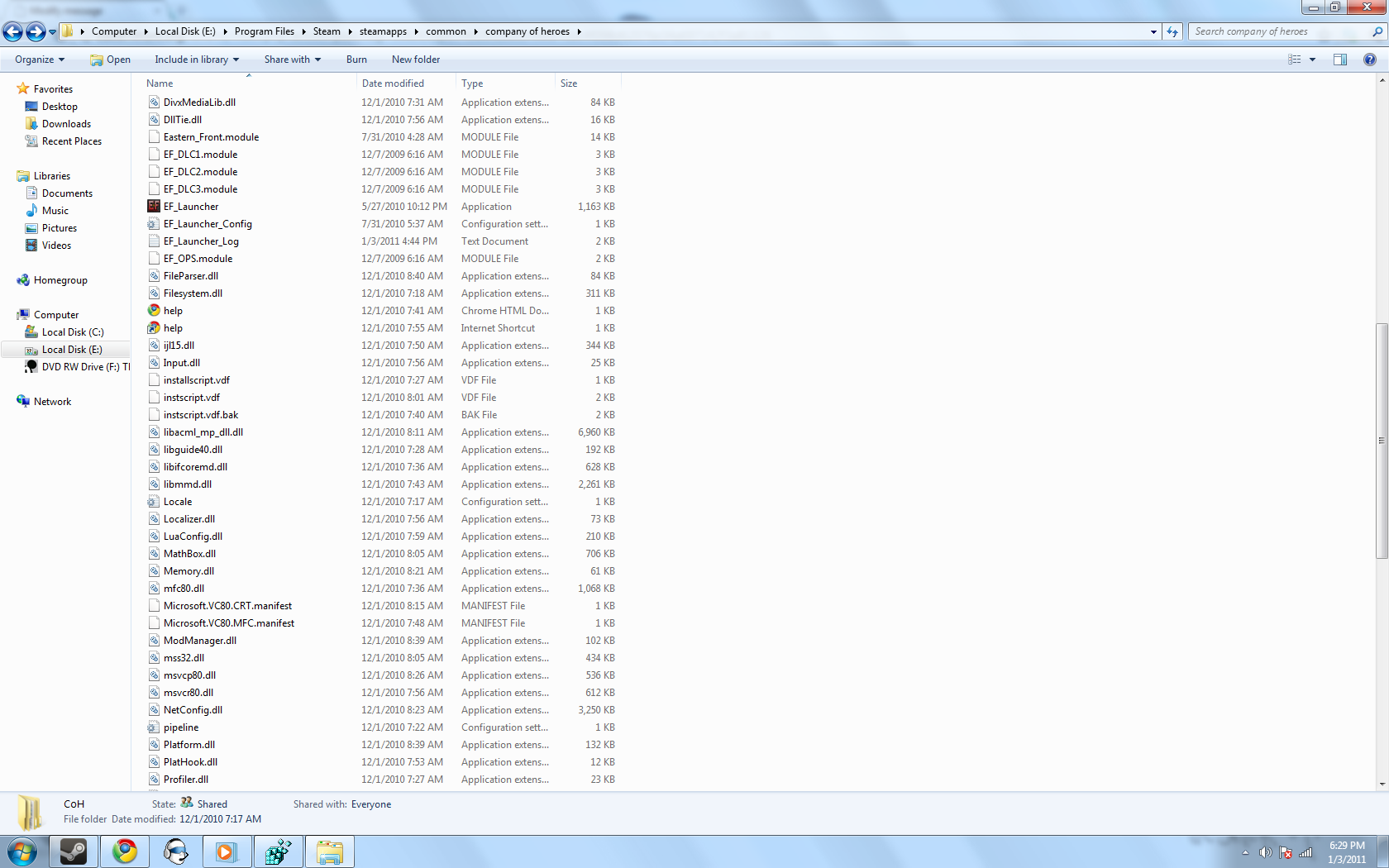This screenshot has width=1389, height=868.
Task: Open Explorer help with the question mark icon
Action: pyautogui.click(x=1370, y=60)
